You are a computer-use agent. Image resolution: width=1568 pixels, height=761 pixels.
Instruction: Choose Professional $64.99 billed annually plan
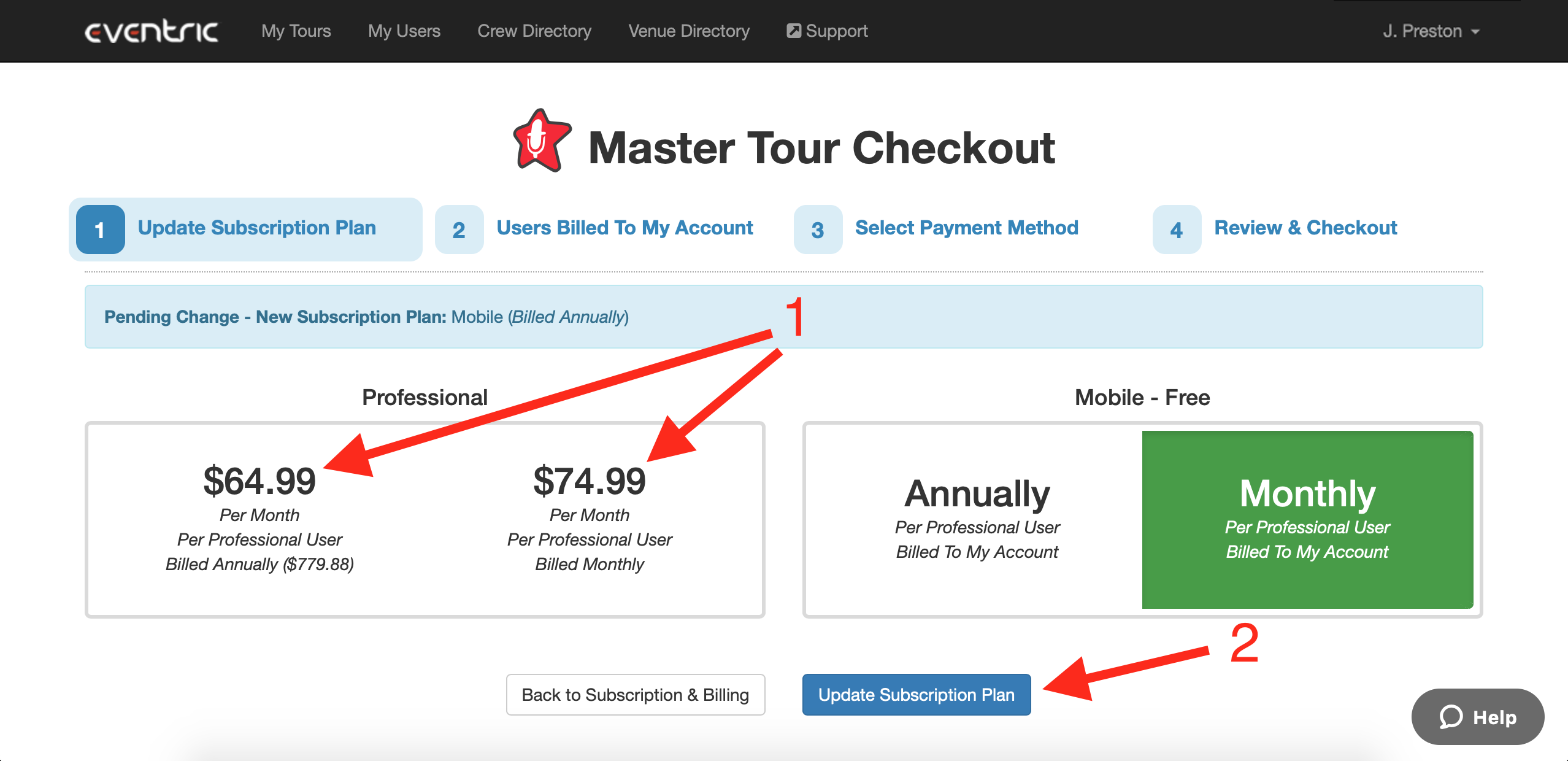(259, 519)
